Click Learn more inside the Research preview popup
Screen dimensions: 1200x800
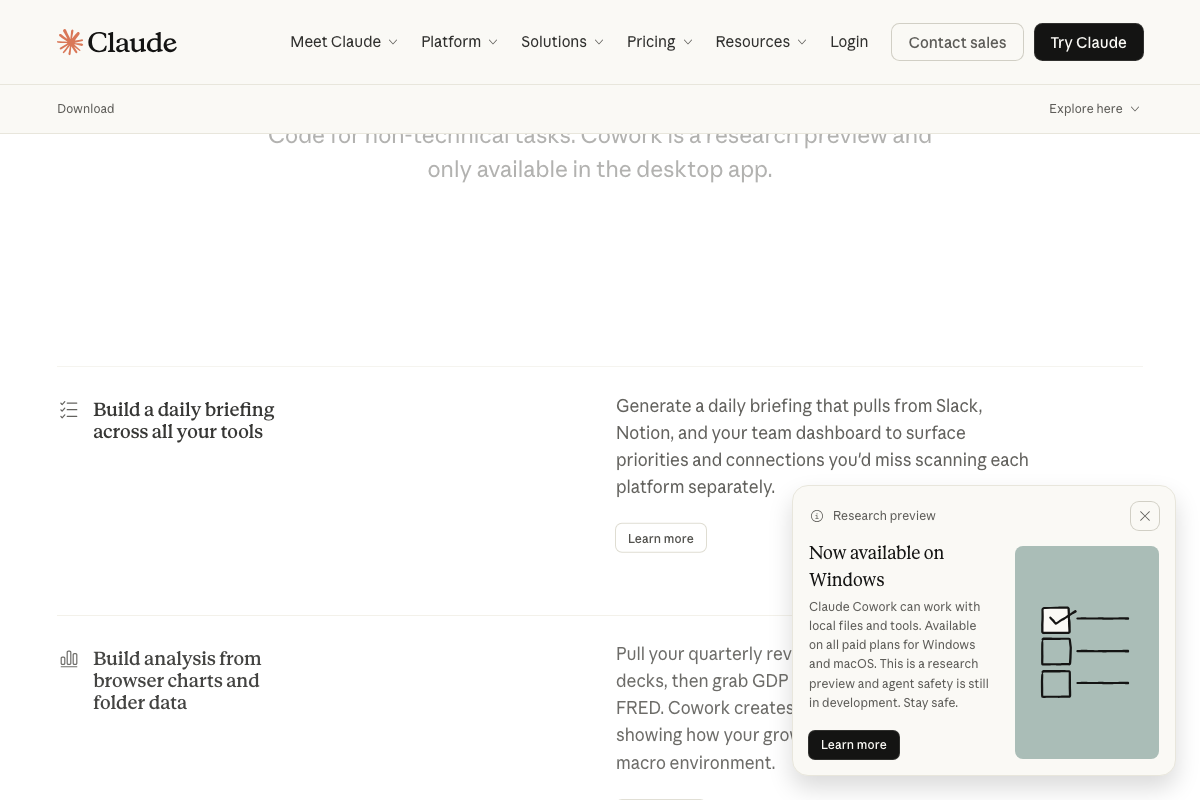(x=853, y=744)
